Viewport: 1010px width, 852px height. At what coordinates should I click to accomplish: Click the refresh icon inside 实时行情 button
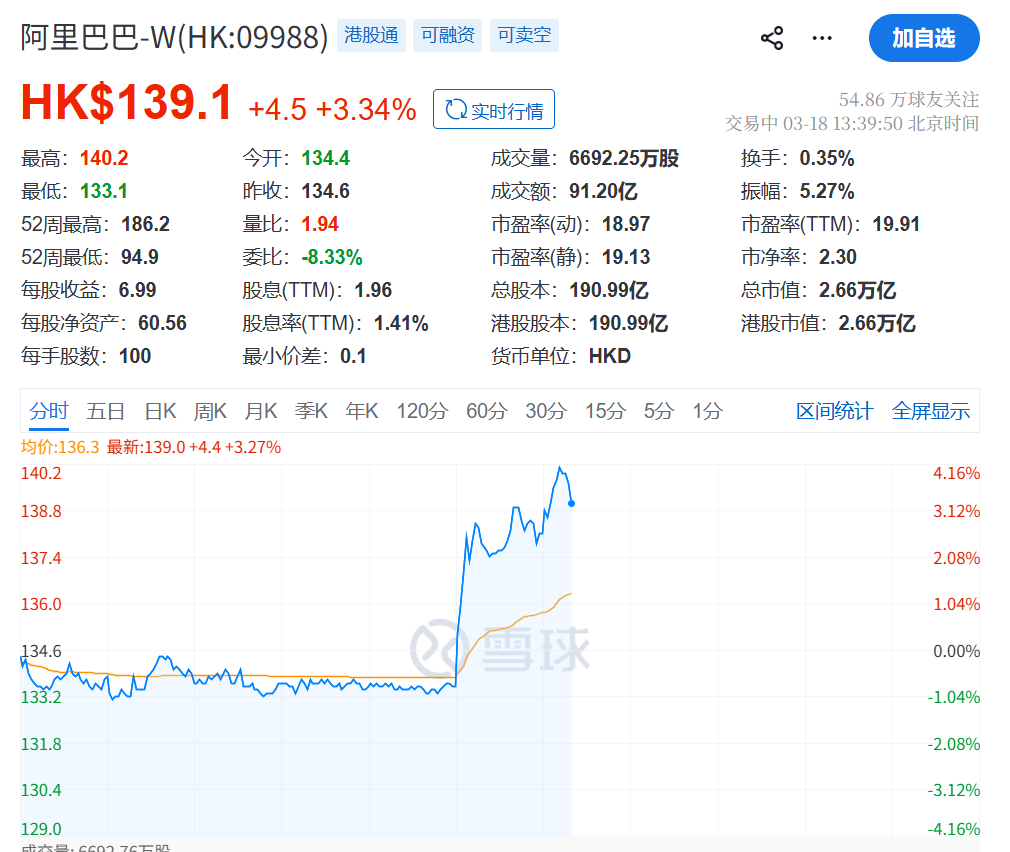click(458, 110)
